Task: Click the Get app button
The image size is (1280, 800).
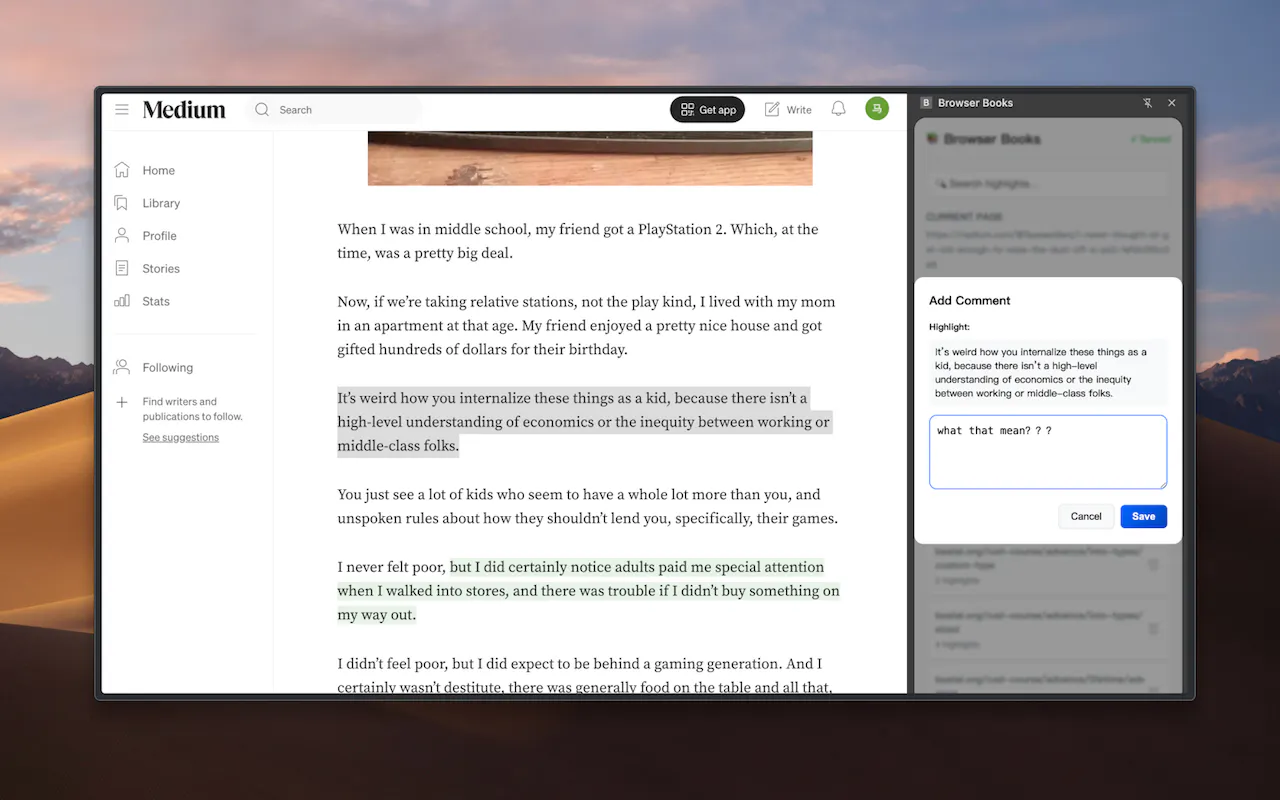Action: (x=707, y=110)
